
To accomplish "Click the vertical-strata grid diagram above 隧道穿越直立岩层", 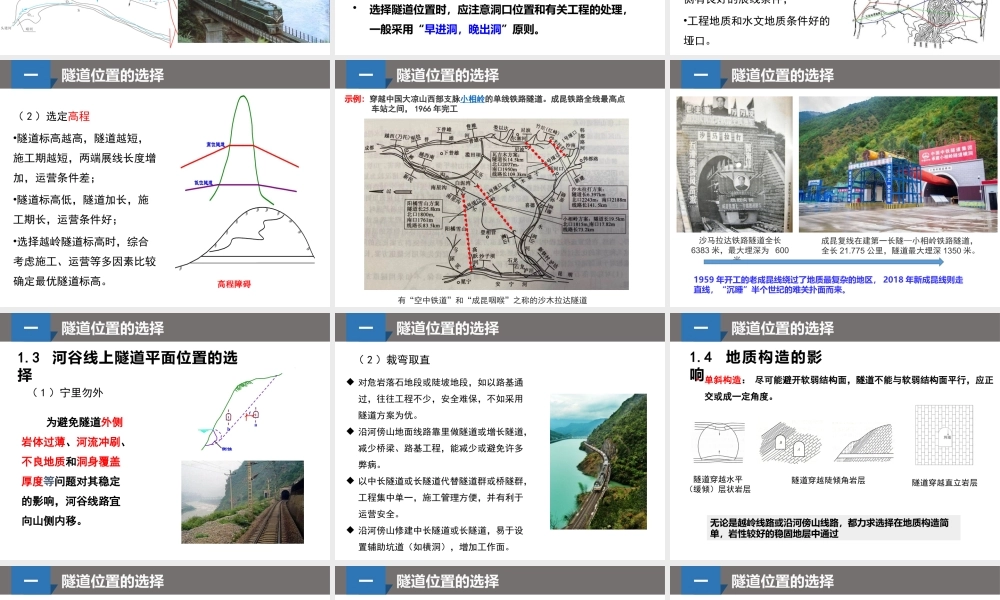I will [944, 435].
